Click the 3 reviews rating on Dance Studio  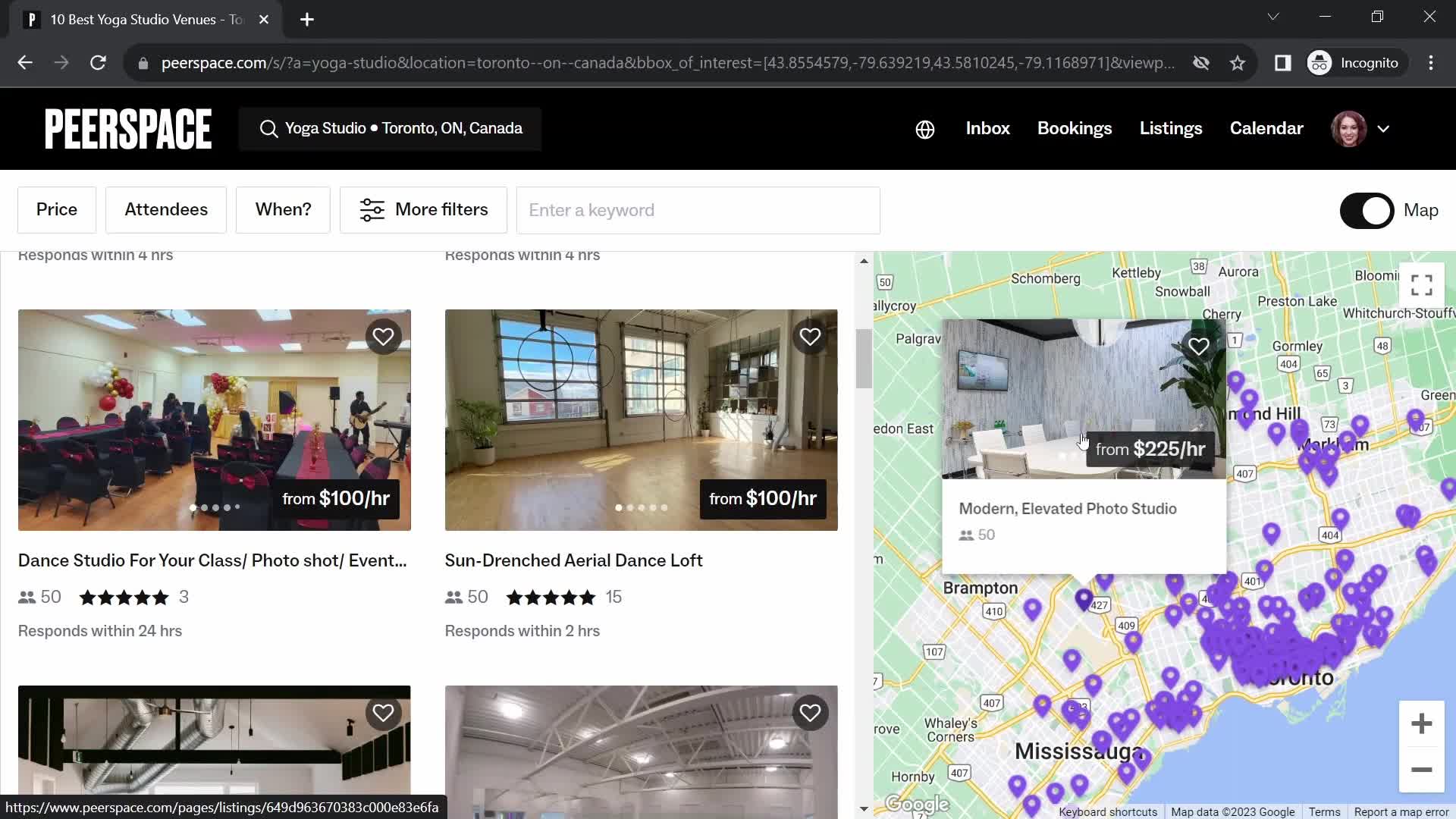point(133,598)
